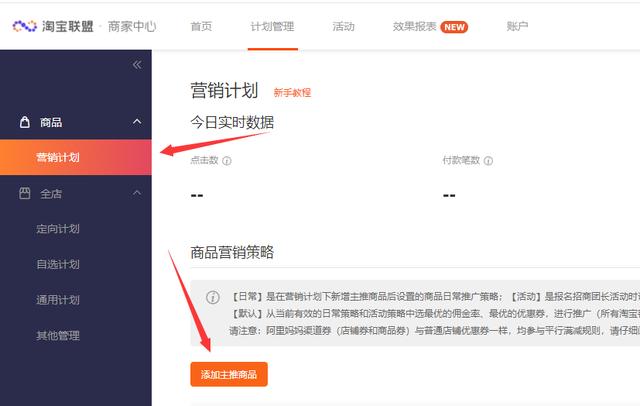Click the 付款笔数 label
The height and width of the screenshot is (406, 640).
click(x=461, y=160)
